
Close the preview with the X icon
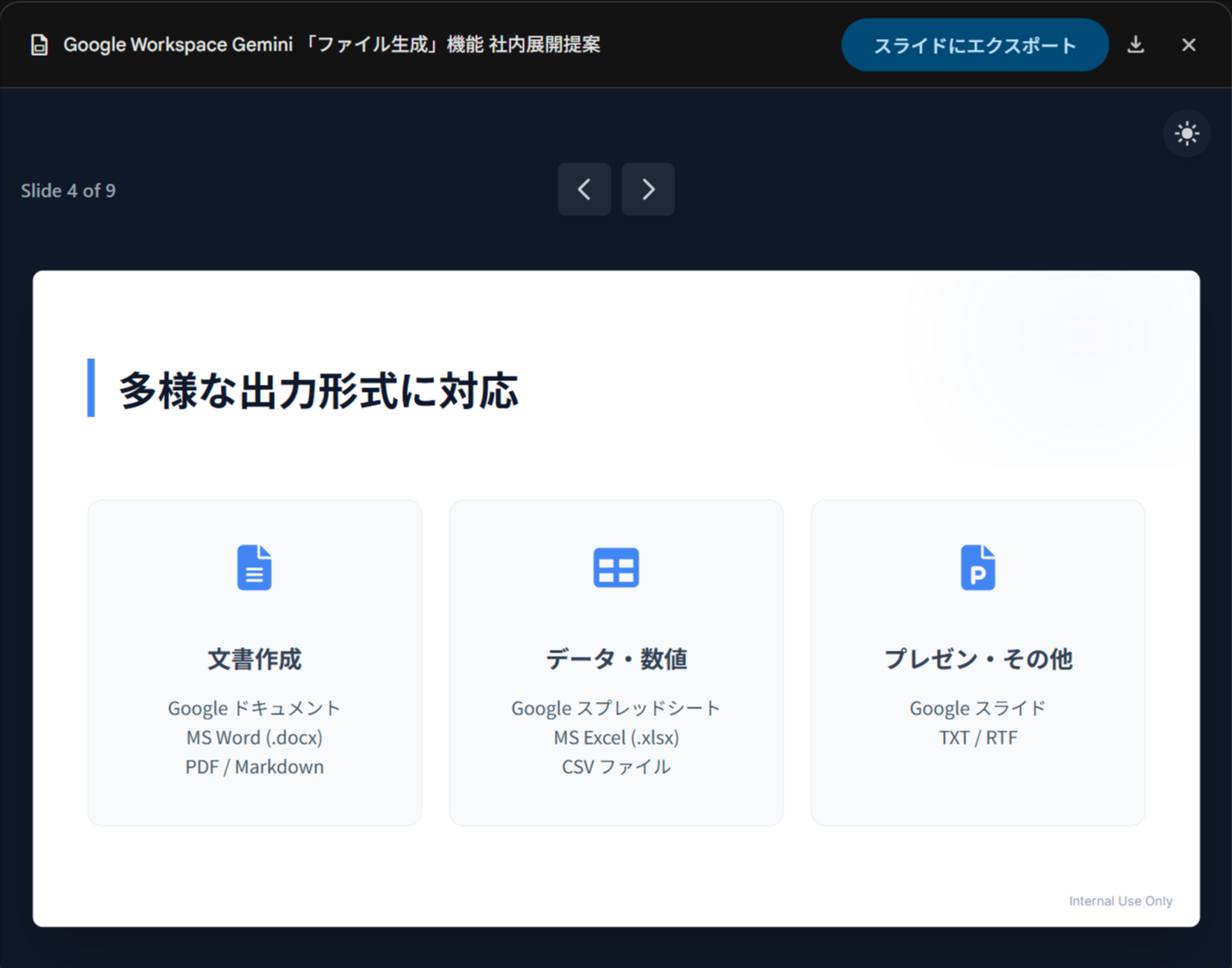[1189, 44]
